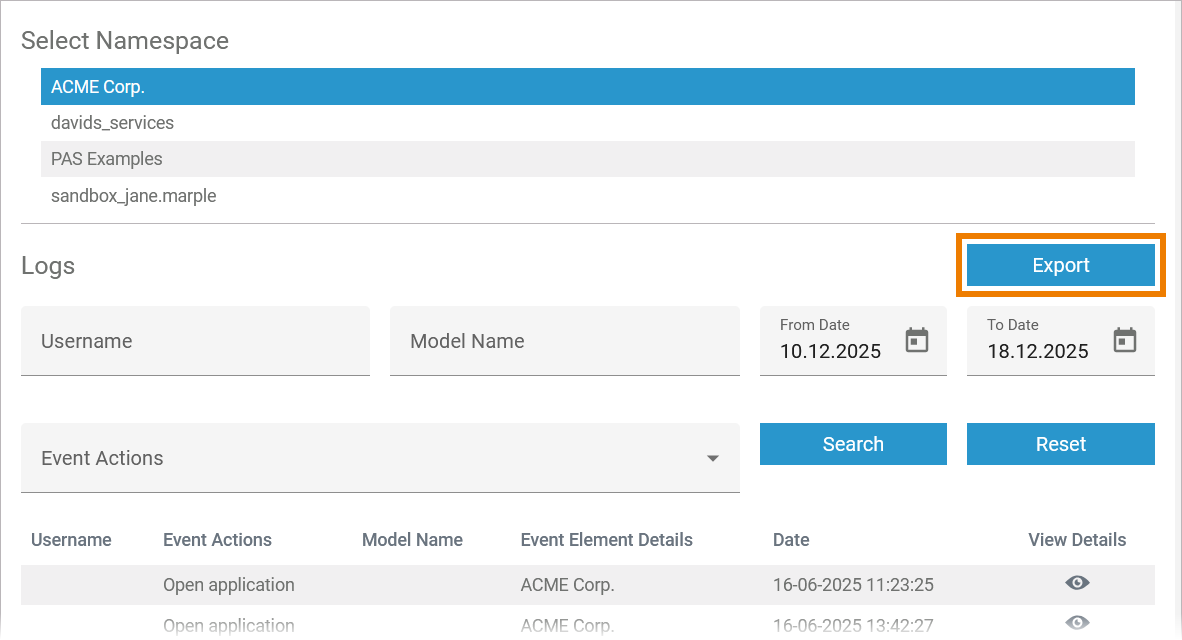Reset the log filters
The image size is (1182, 640).
click(x=1060, y=444)
